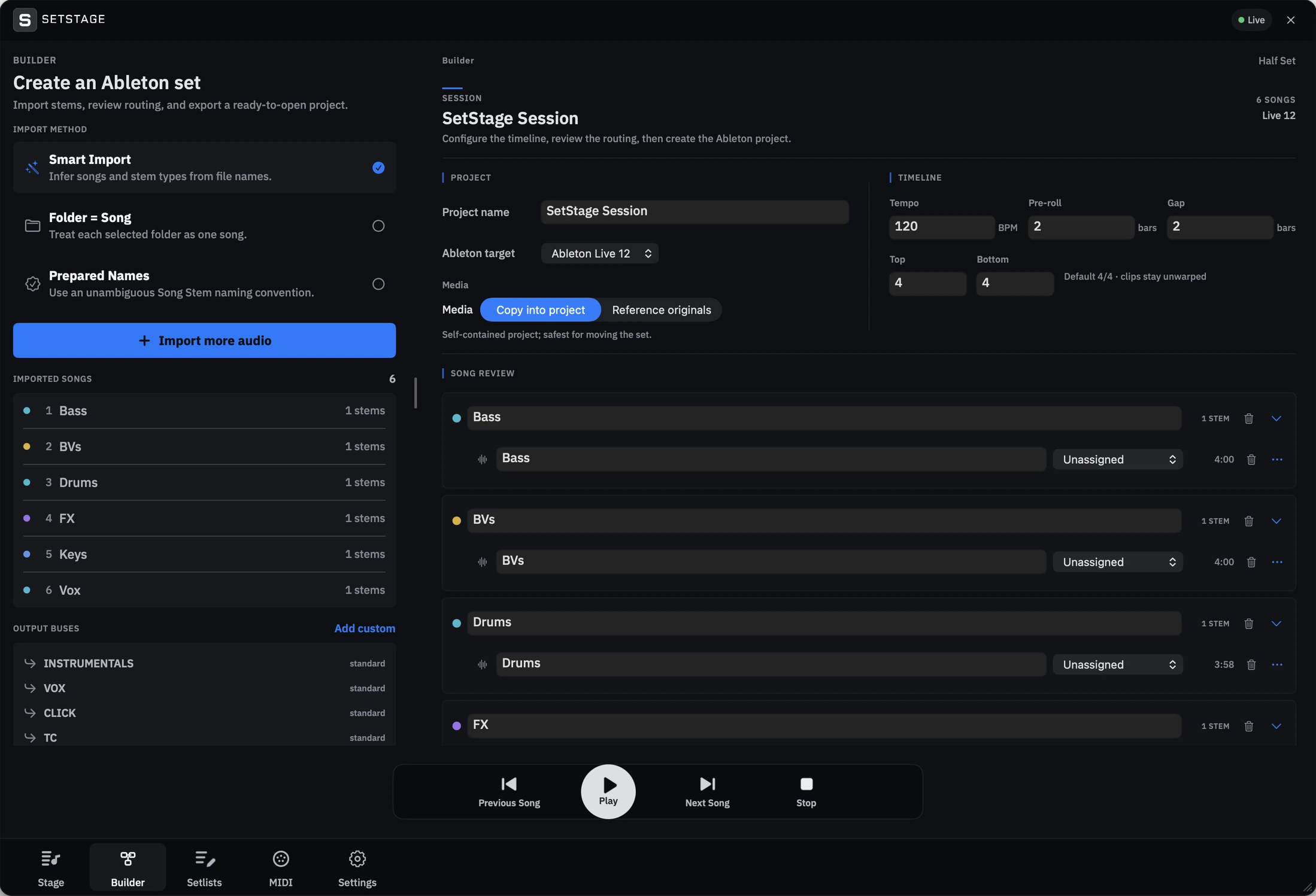Open more options for the BVs stem

coord(1276,562)
